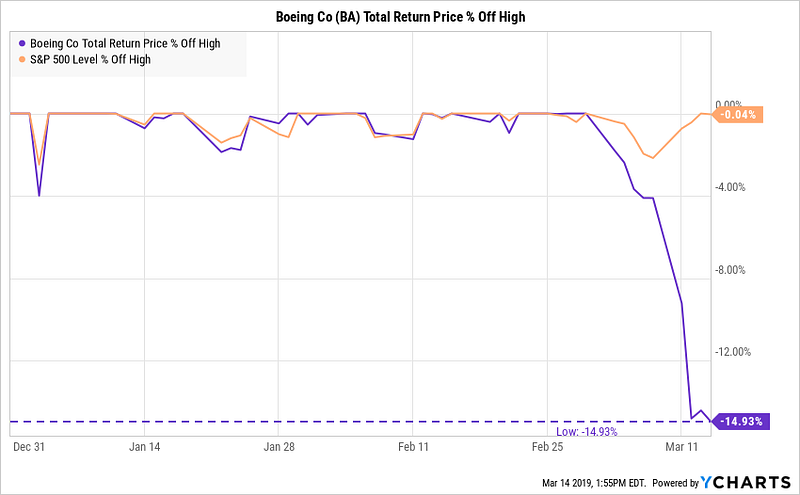Click the chart title 'Boeing Co (BA) Total Return Price % Off High'
Viewport: 800px width, 495px height.
(400, 17)
